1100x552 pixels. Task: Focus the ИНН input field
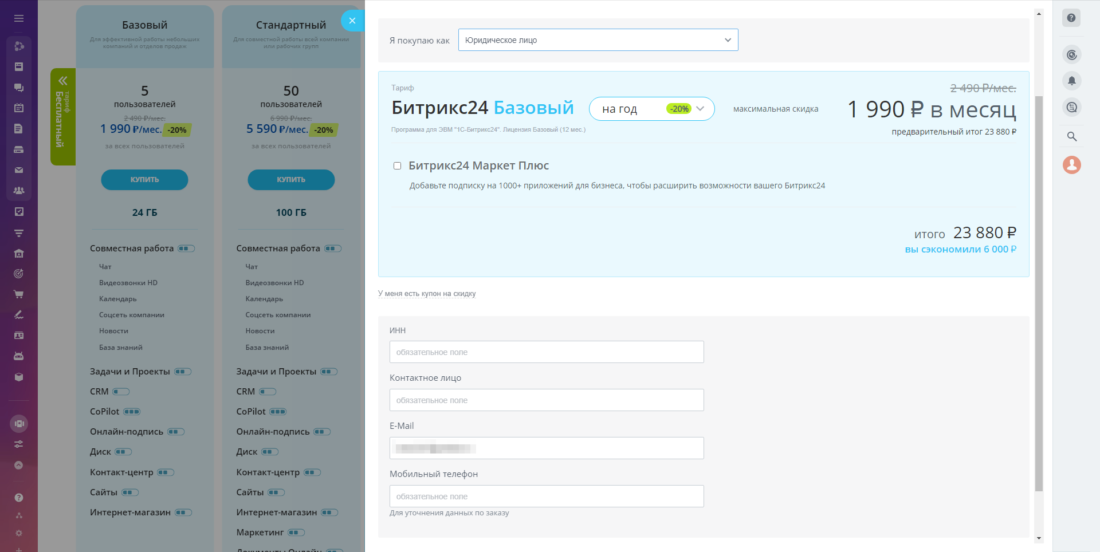pyautogui.click(x=546, y=352)
